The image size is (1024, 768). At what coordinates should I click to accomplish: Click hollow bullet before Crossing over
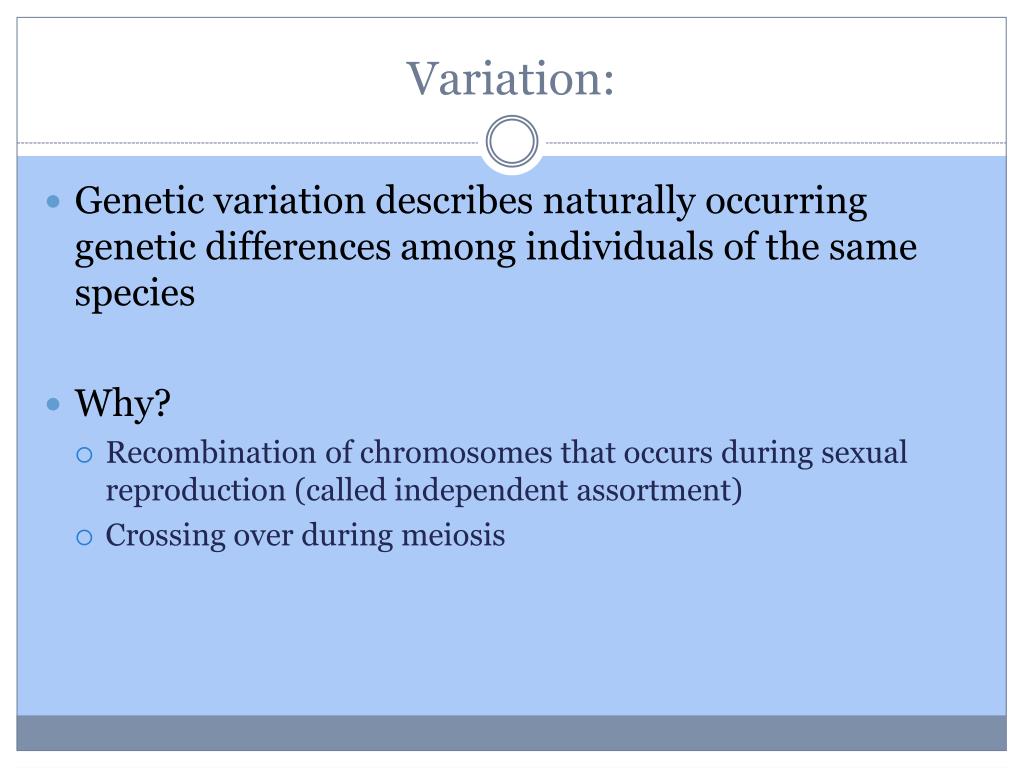coord(84,537)
